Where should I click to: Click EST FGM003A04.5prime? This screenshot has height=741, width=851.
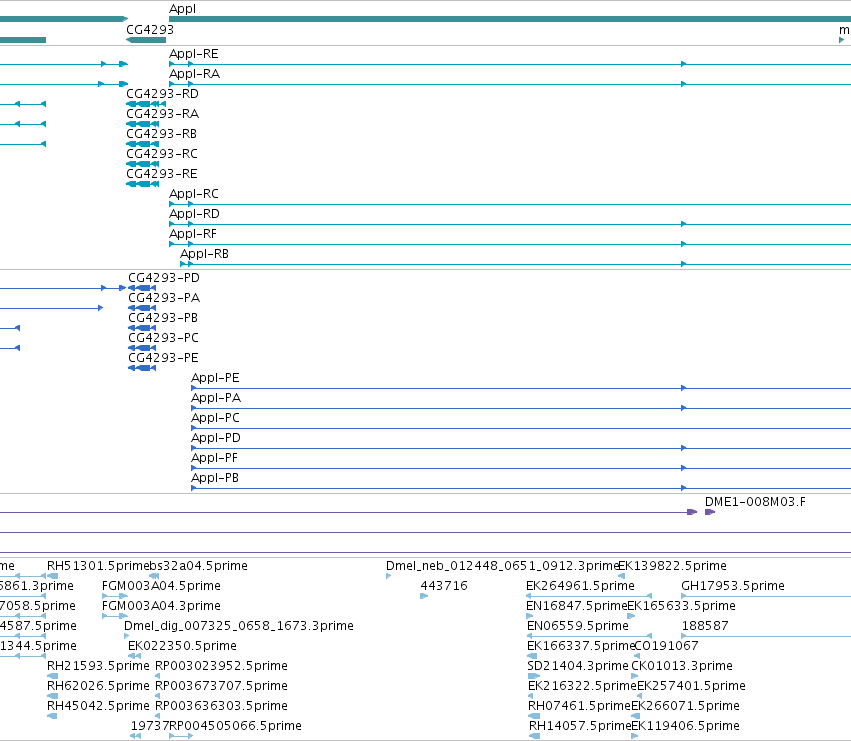[161, 586]
